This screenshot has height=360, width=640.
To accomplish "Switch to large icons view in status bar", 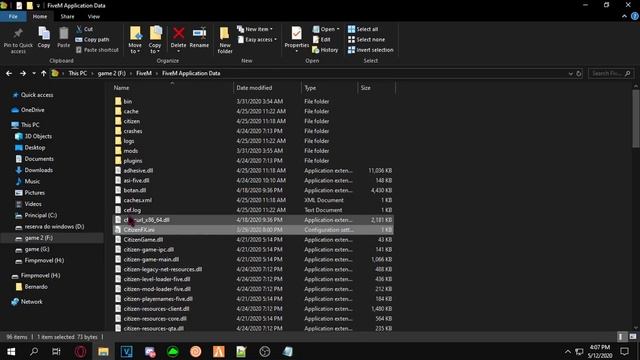I will pos(633,337).
